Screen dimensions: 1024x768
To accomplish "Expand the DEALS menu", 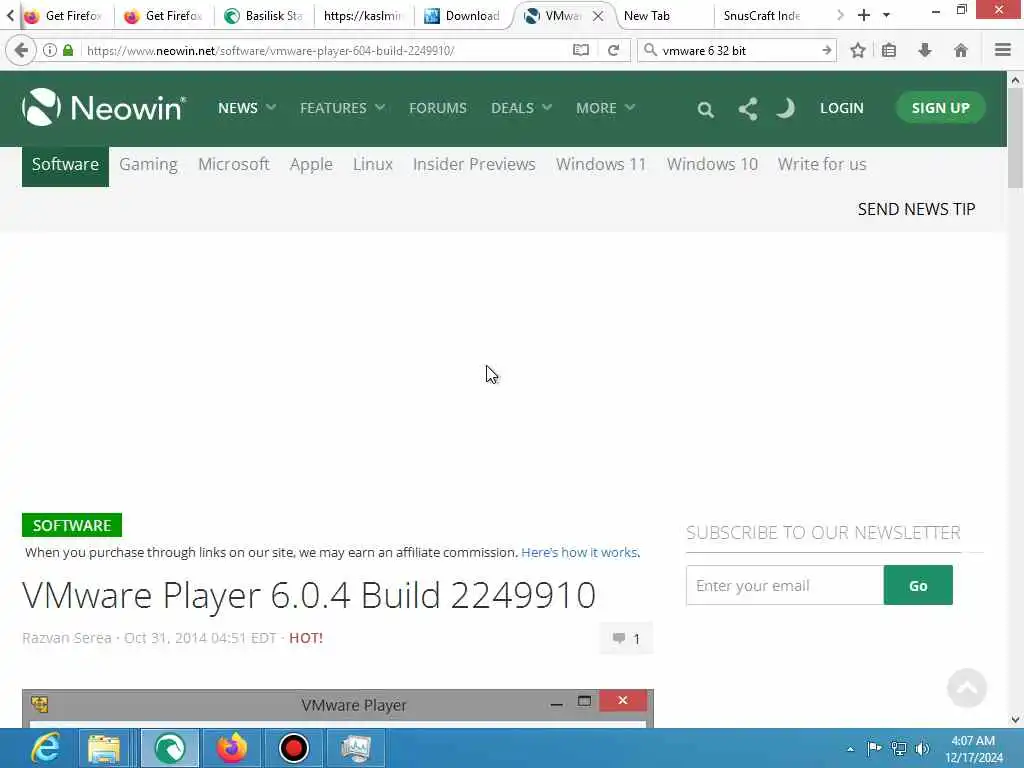I will pos(521,108).
